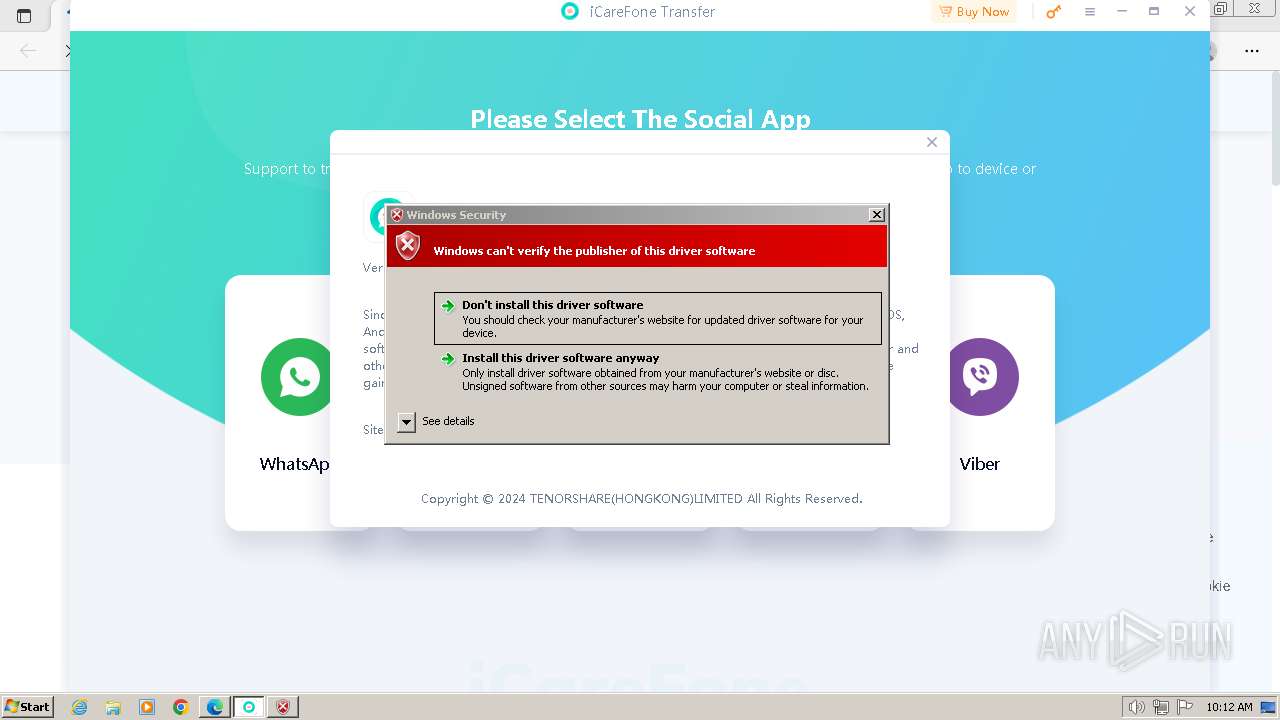Open Internet Explorer from taskbar
The width and height of the screenshot is (1280, 720).
pos(80,707)
